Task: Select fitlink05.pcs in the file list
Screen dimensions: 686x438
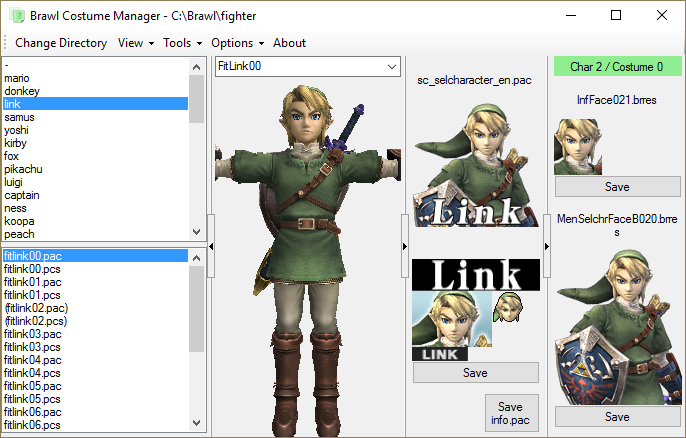Action: tap(95, 399)
